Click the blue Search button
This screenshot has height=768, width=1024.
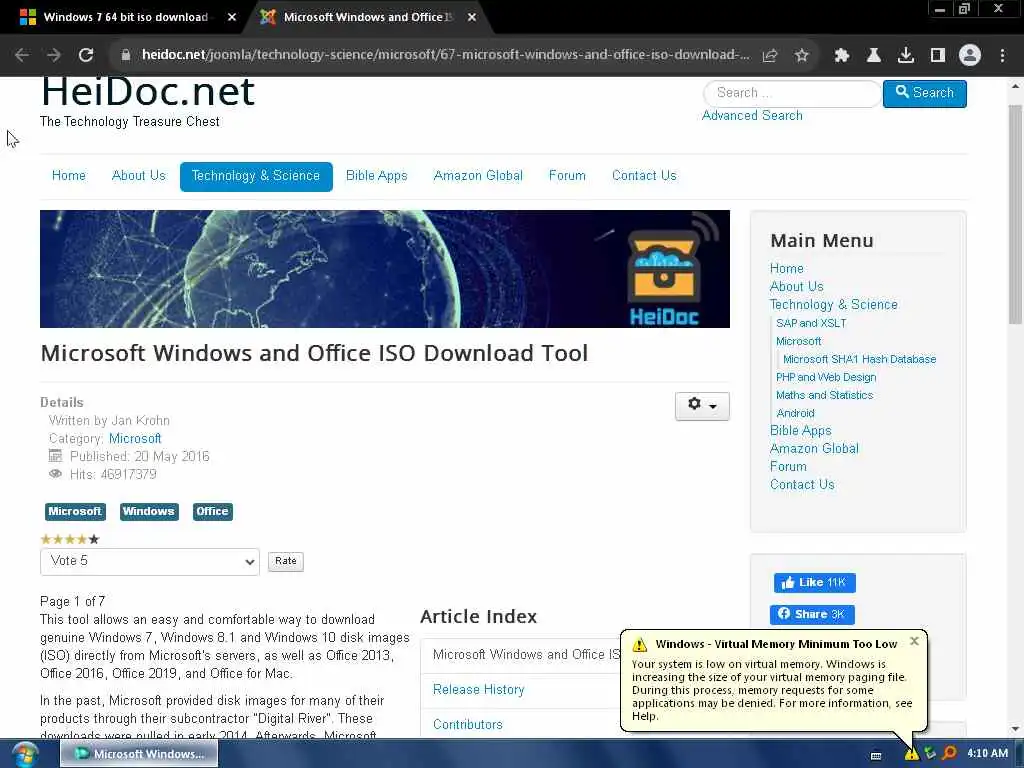click(924, 93)
